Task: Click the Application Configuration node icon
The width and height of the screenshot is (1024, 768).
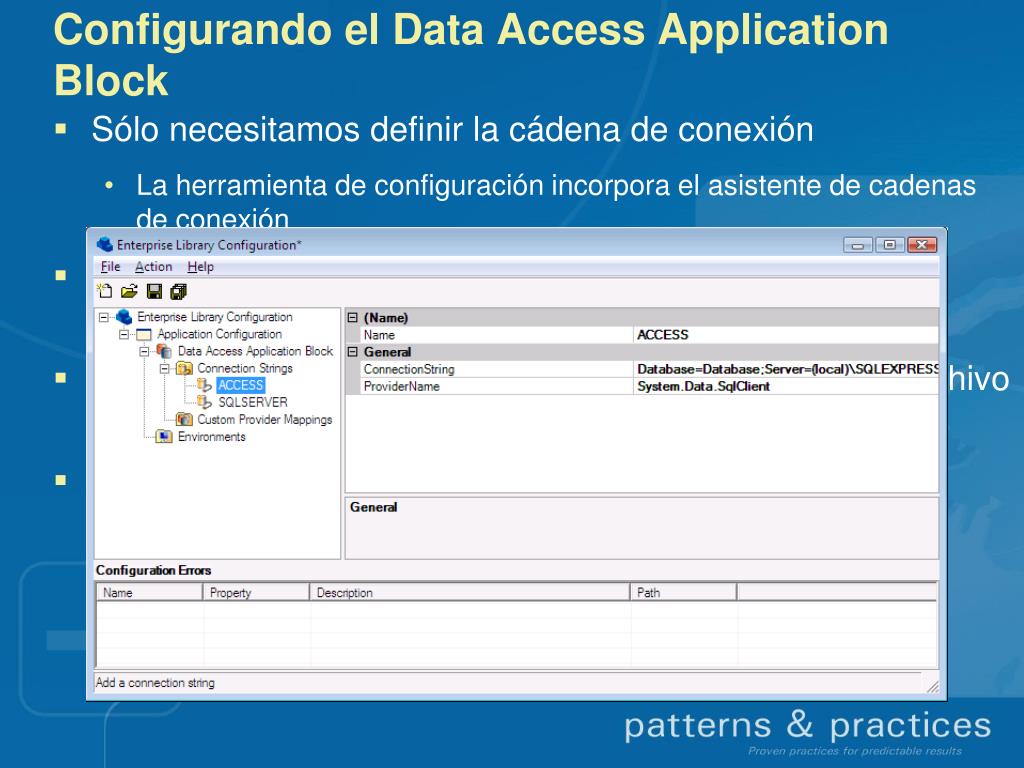Action: click(144, 334)
